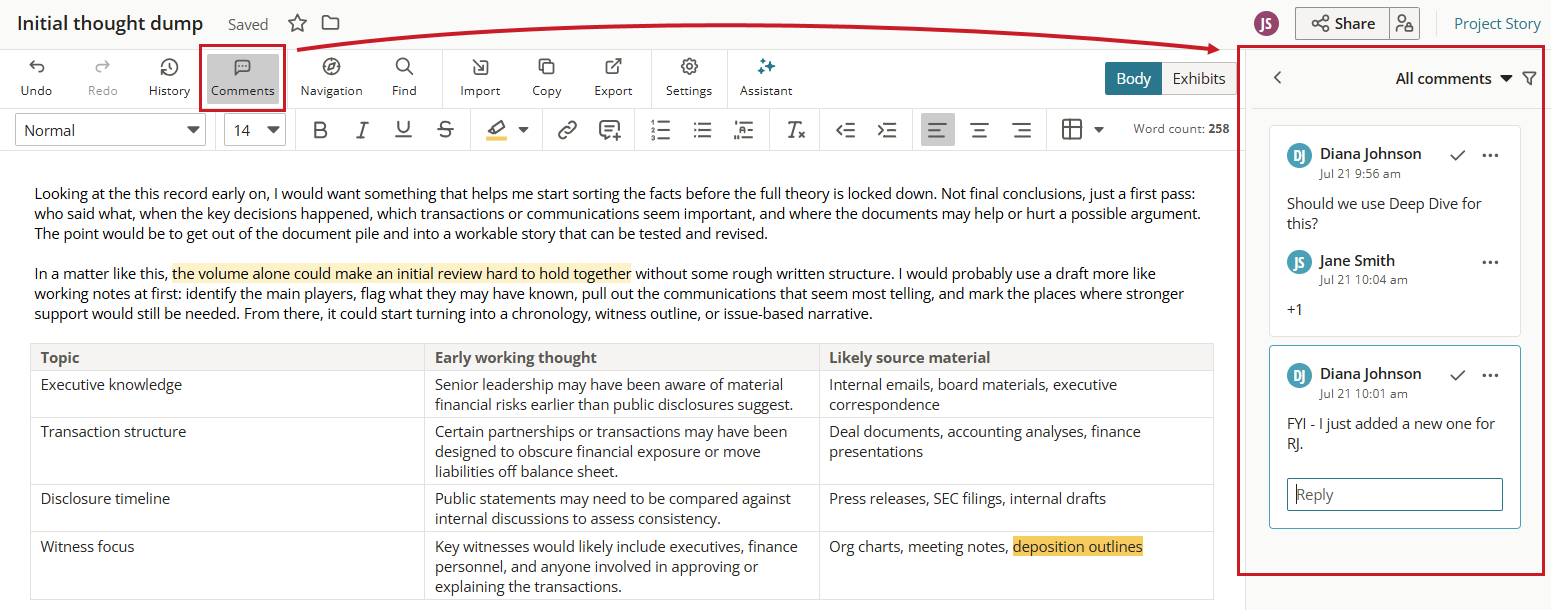The width and height of the screenshot is (1551, 610).
Task: Toggle Bold formatting
Action: coord(320,130)
